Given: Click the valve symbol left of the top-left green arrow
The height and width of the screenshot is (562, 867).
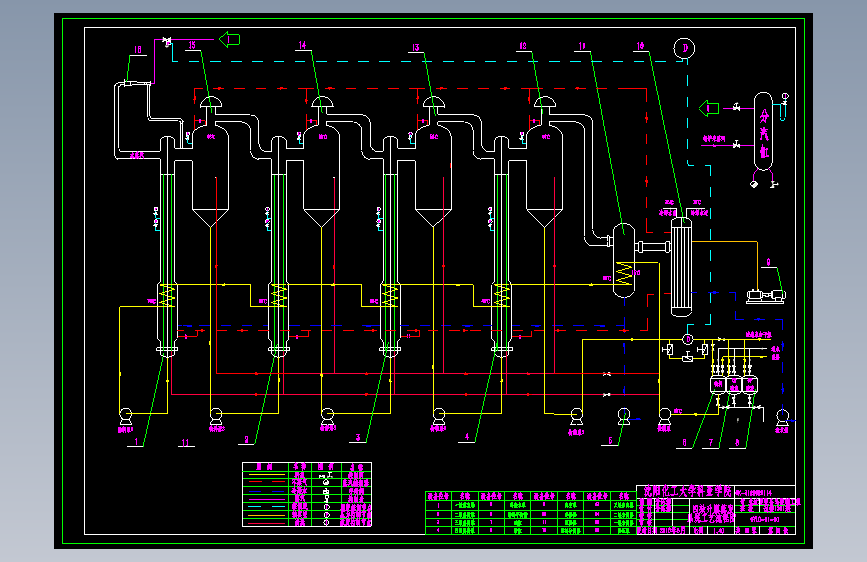Looking at the screenshot, I should point(166,41).
